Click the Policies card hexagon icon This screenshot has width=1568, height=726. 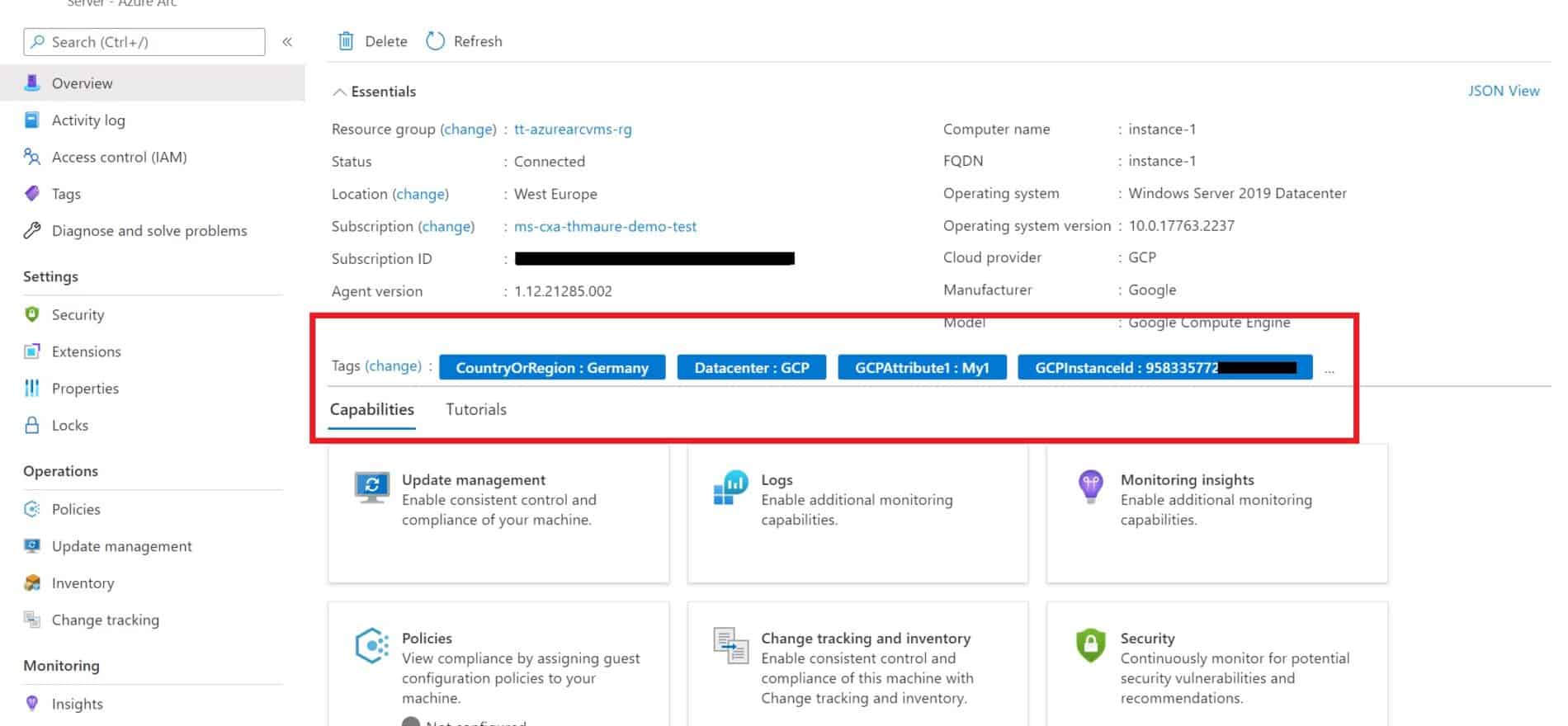pos(372,645)
